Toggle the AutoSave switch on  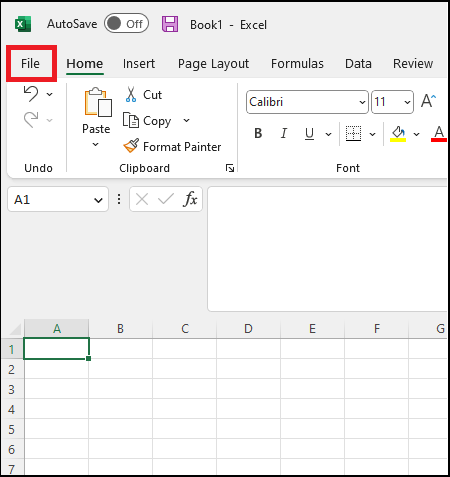(126, 23)
